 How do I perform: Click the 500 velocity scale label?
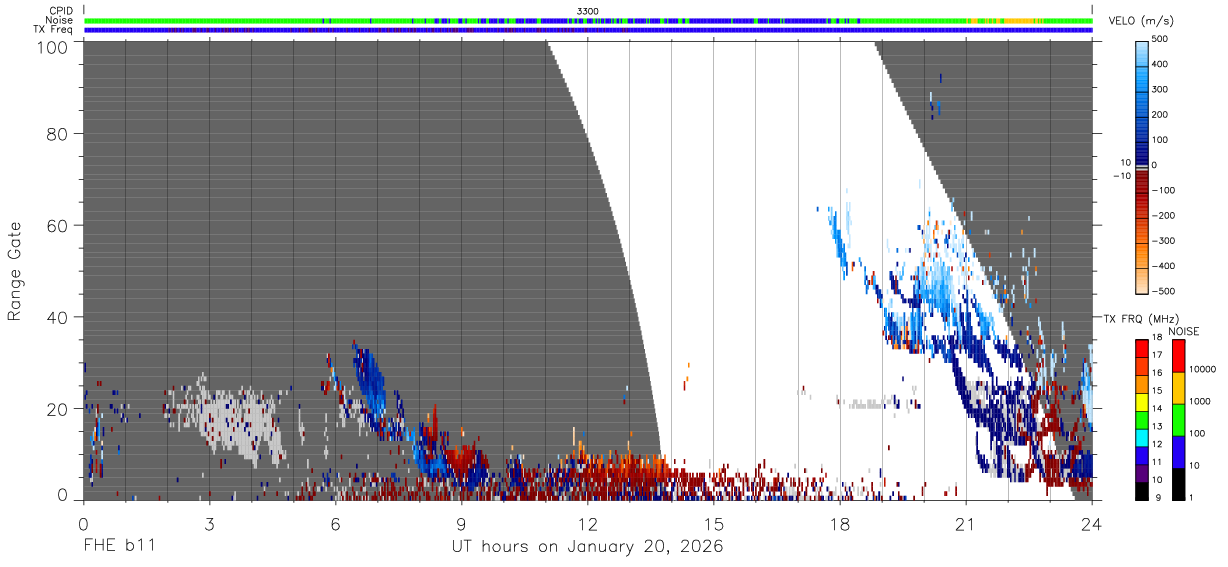pyautogui.click(x=1162, y=40)
